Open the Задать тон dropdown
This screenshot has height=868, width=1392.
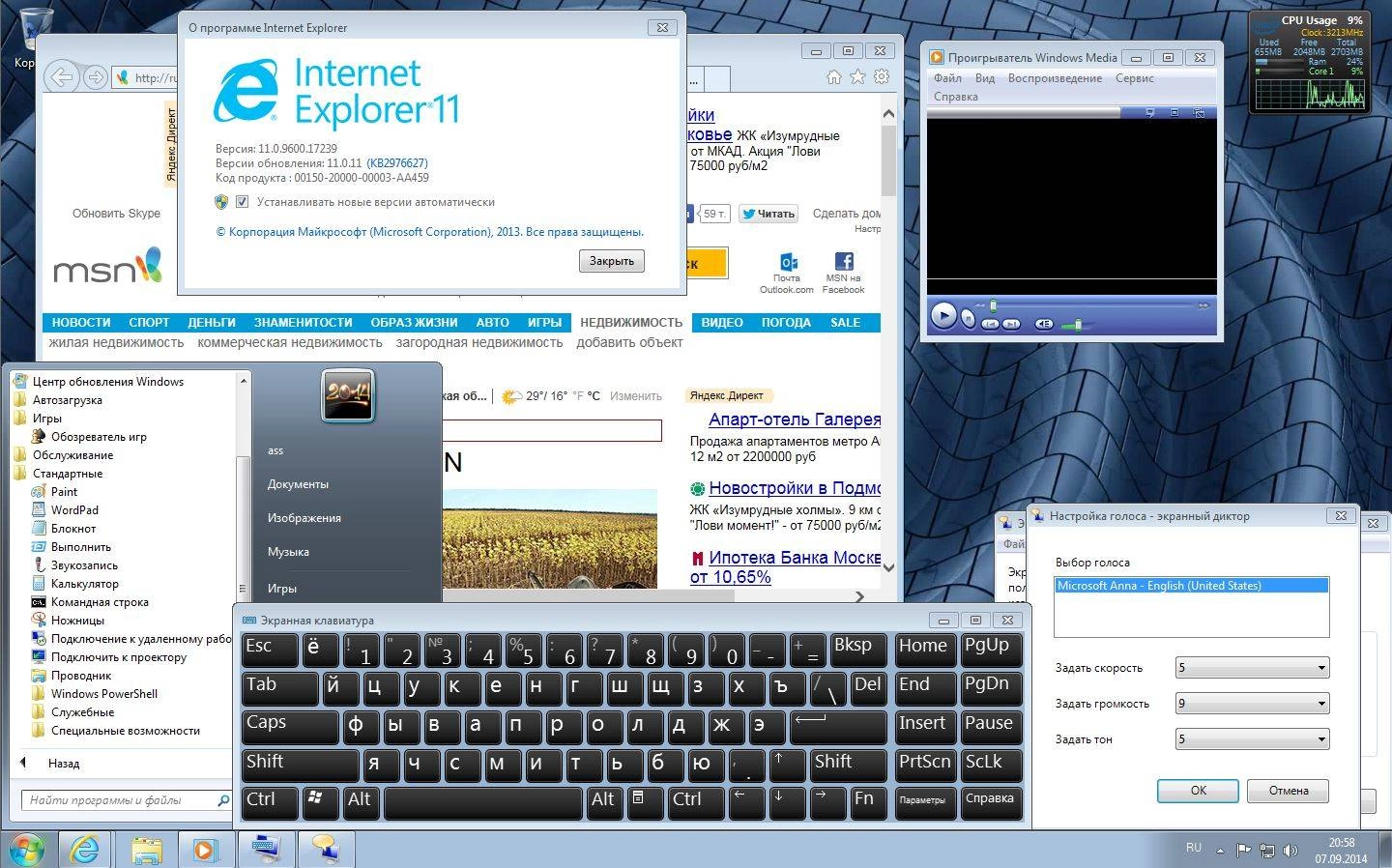[x=1252, y=739]
